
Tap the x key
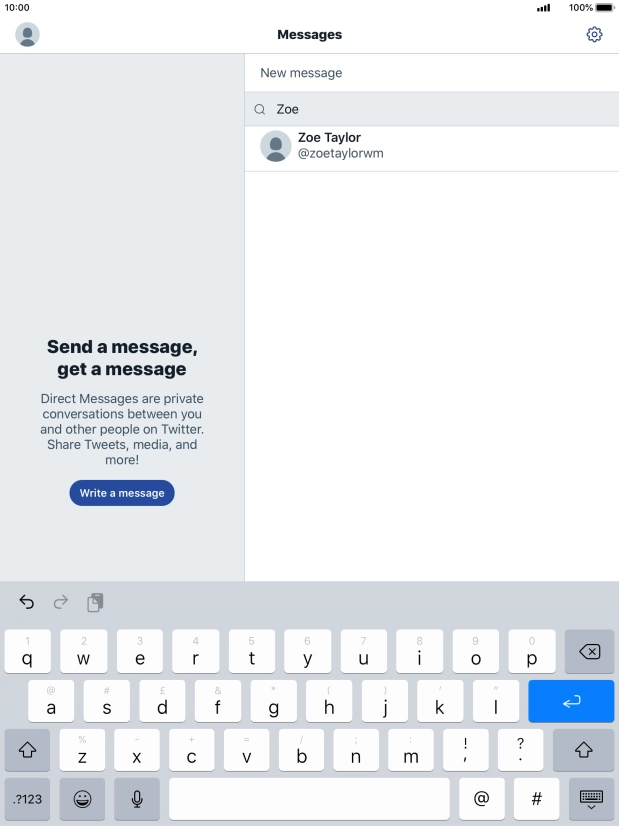tap(137, 750)
